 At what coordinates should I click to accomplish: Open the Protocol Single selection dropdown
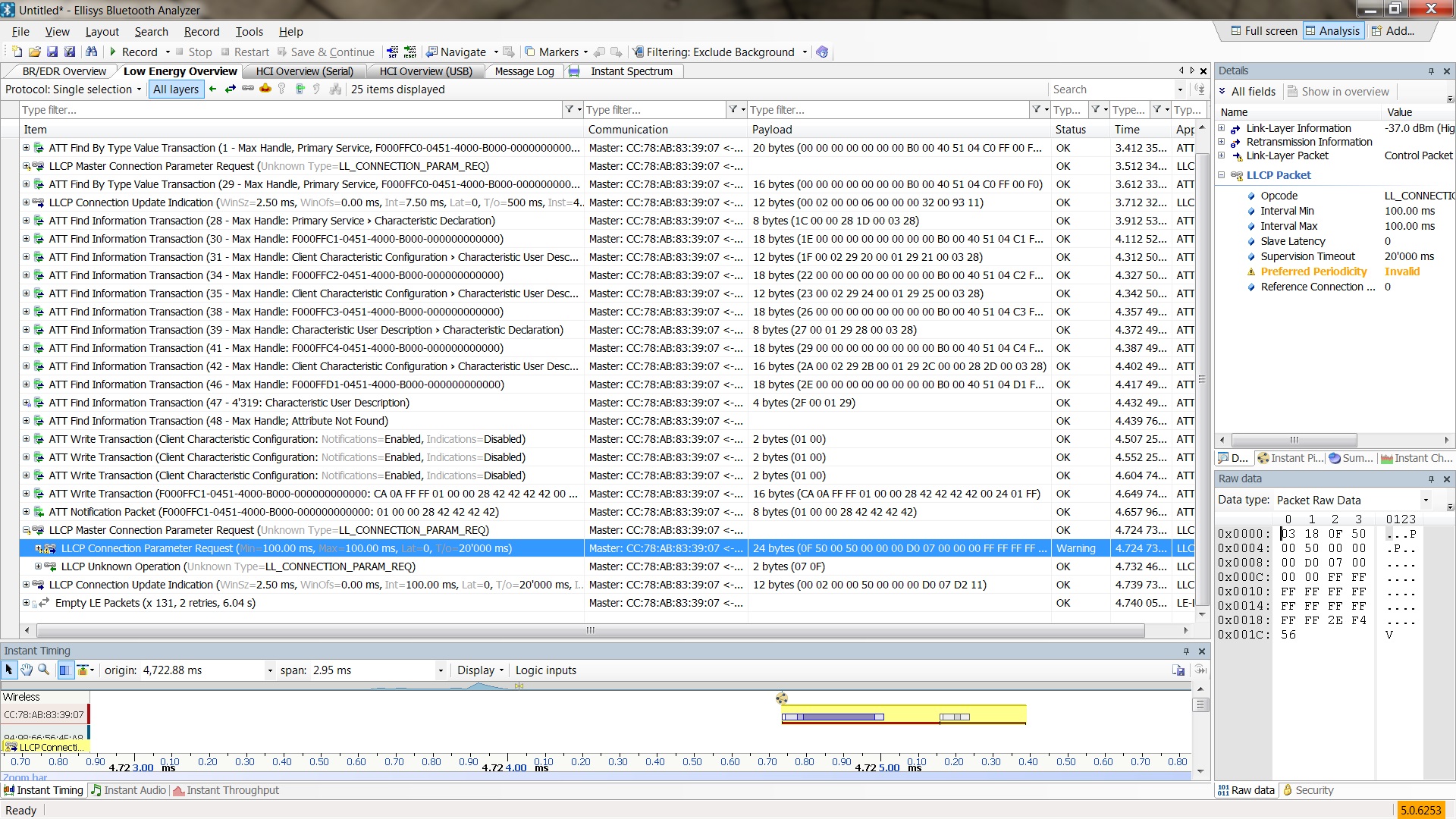click(74, 89)
